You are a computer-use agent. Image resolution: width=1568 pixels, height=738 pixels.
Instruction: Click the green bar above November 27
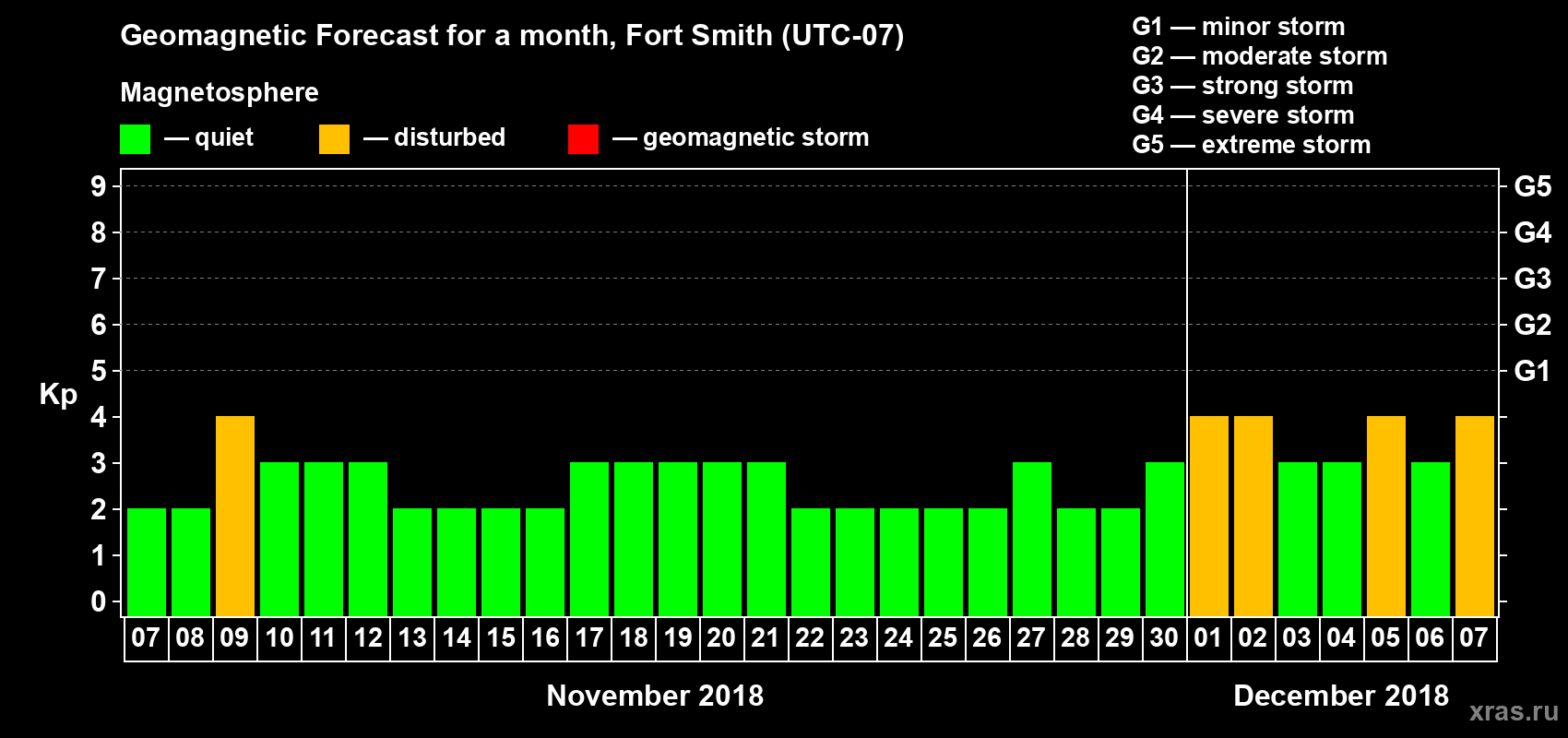tap(1032, 540)
